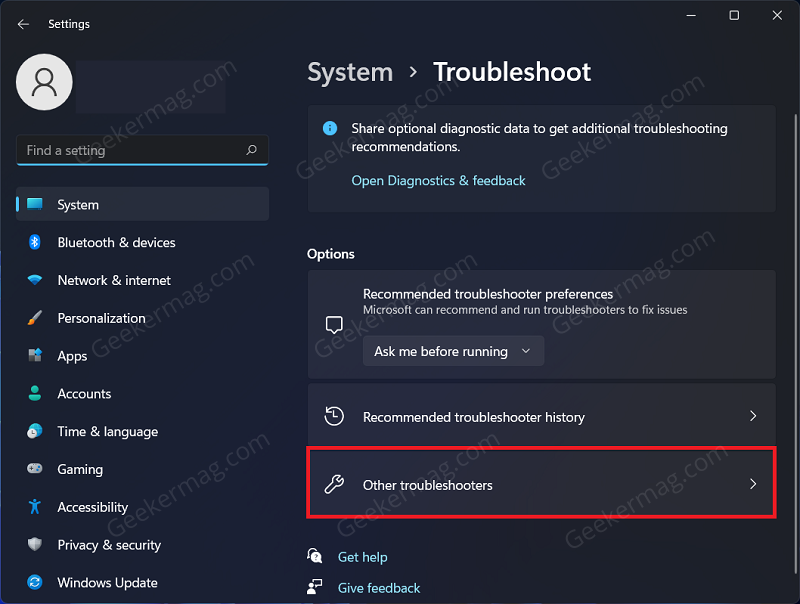800x604 pixels.
Task: Select the System monitor icon
Action: pyautogui.click(x=35, y=204)
